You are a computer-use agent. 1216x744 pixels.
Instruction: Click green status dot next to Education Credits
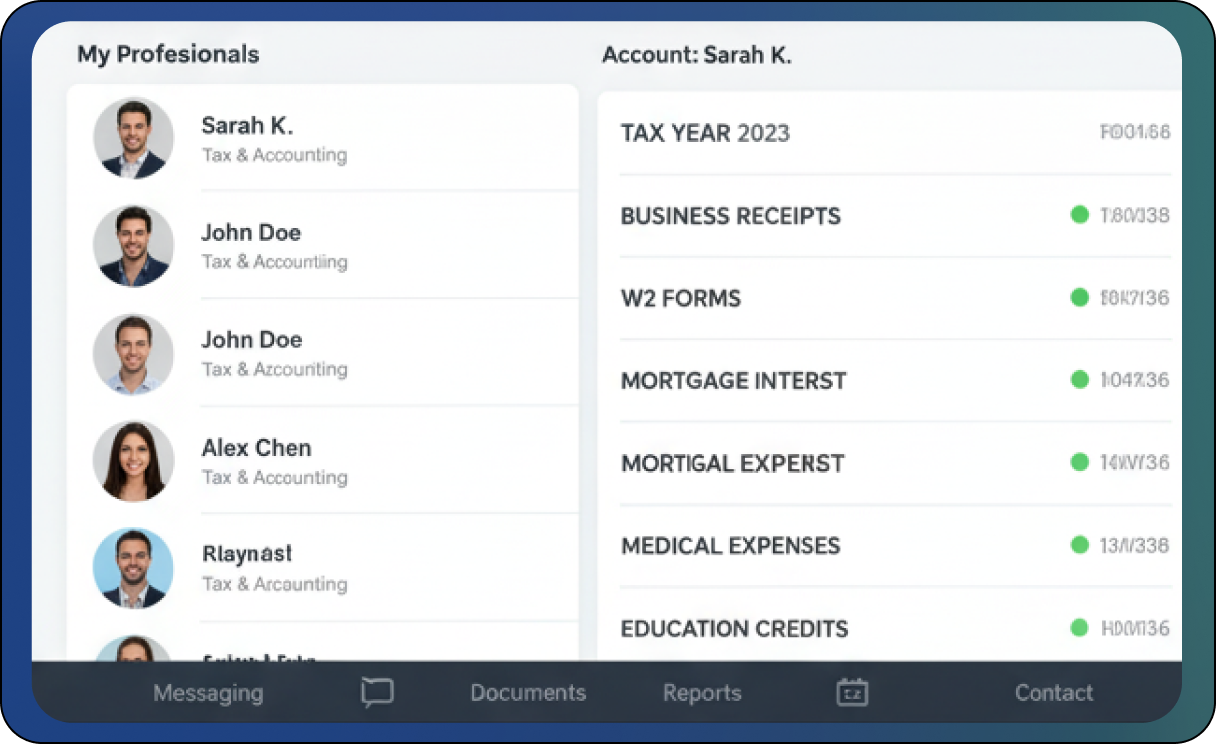[x=1079, y=628]
